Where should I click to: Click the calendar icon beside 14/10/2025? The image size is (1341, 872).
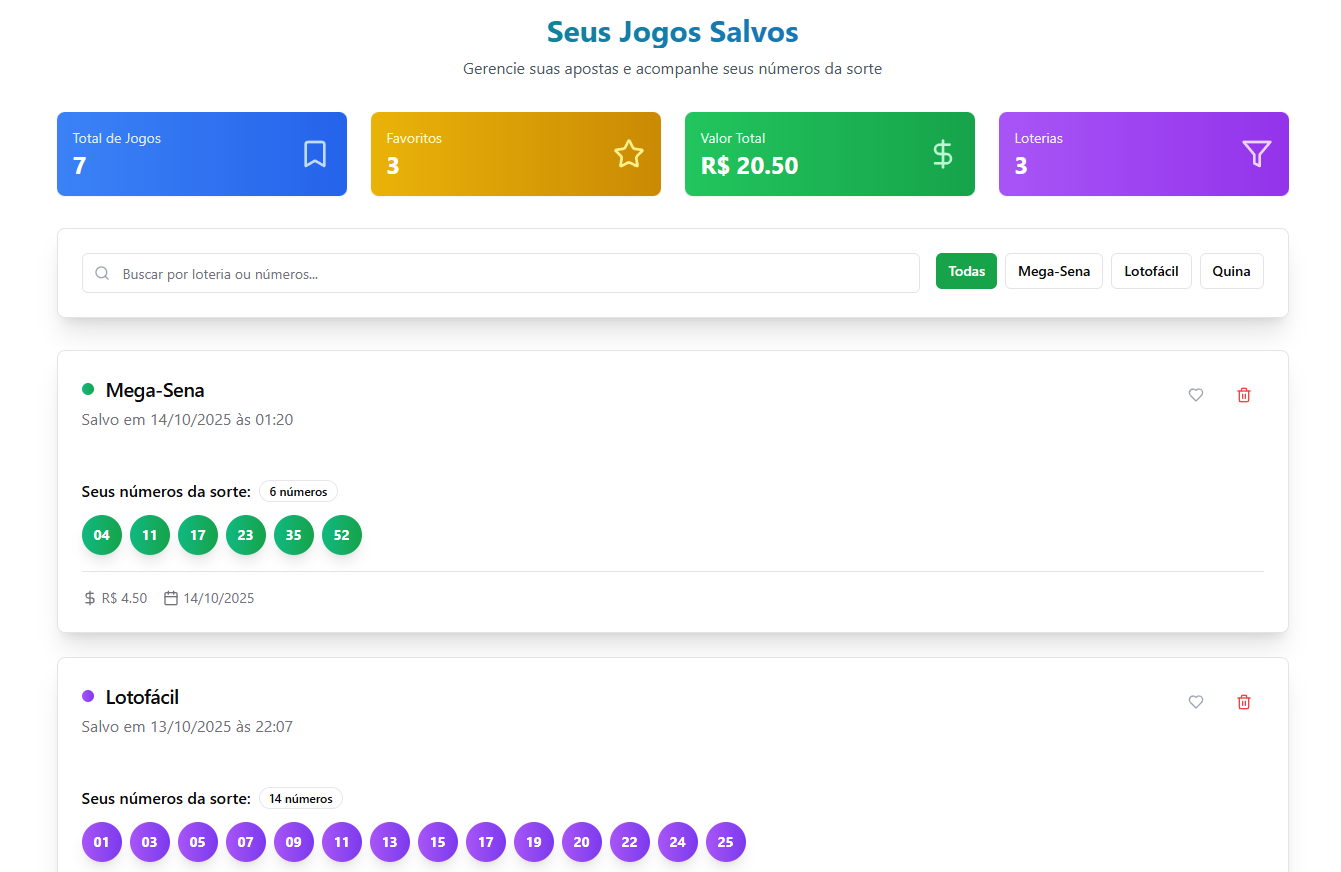[x=171, y=598]
